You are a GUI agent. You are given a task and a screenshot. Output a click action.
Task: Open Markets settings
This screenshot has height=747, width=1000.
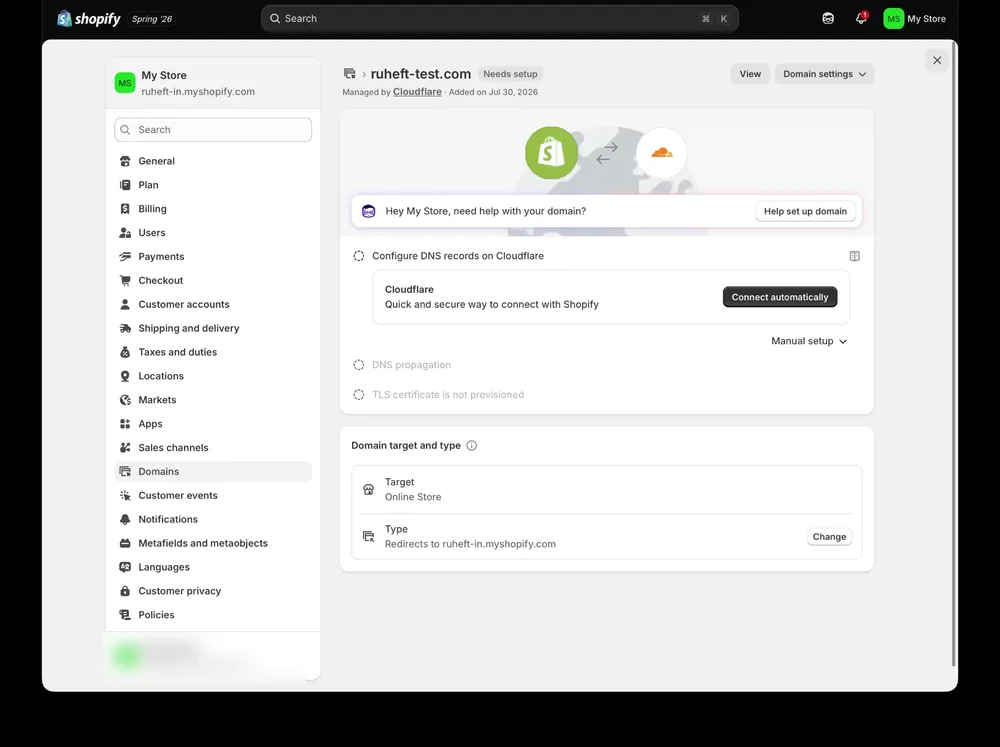click(213, 400)
